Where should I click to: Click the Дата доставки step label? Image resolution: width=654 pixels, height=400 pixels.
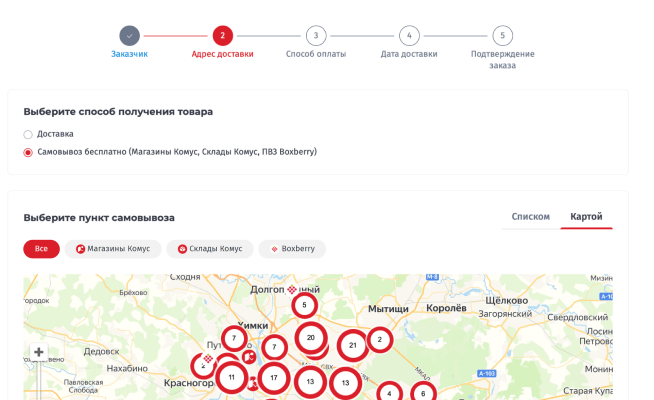(x=409, y=54)
